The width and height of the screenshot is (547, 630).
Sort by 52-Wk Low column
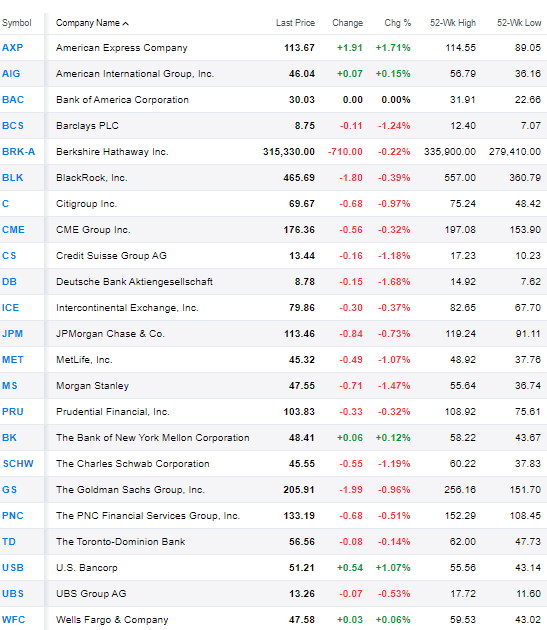[x=519, y=23]
